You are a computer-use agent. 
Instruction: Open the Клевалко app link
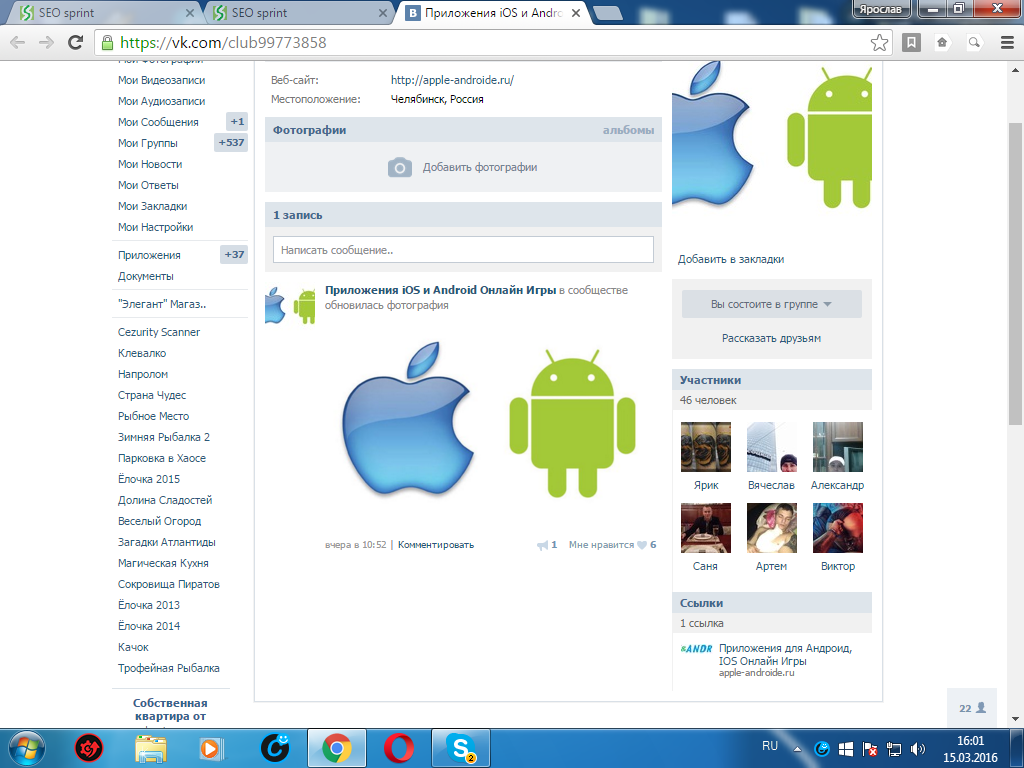(142, 353)
